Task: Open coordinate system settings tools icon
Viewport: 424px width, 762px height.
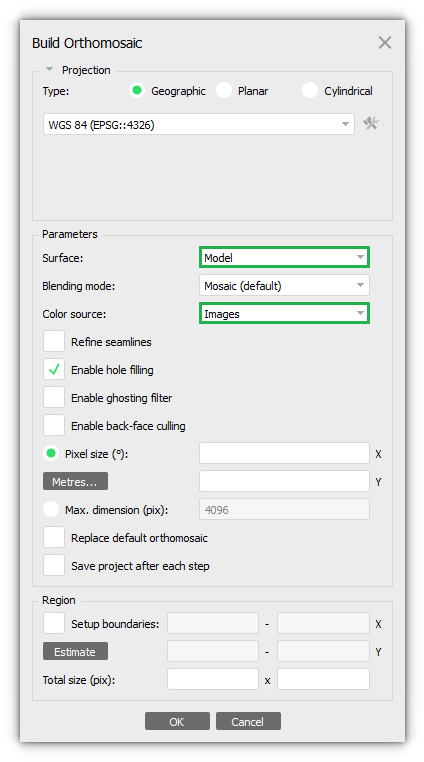Action: tap(371, 123)
